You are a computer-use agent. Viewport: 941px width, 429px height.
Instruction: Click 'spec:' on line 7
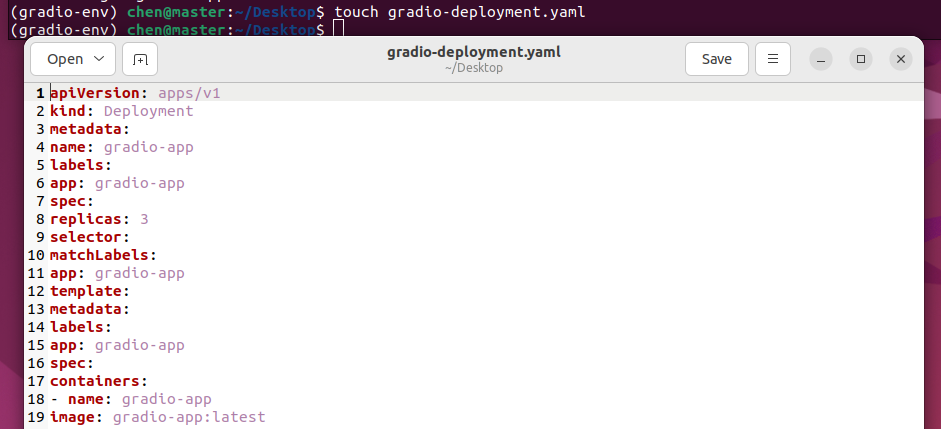coord(72,201)
